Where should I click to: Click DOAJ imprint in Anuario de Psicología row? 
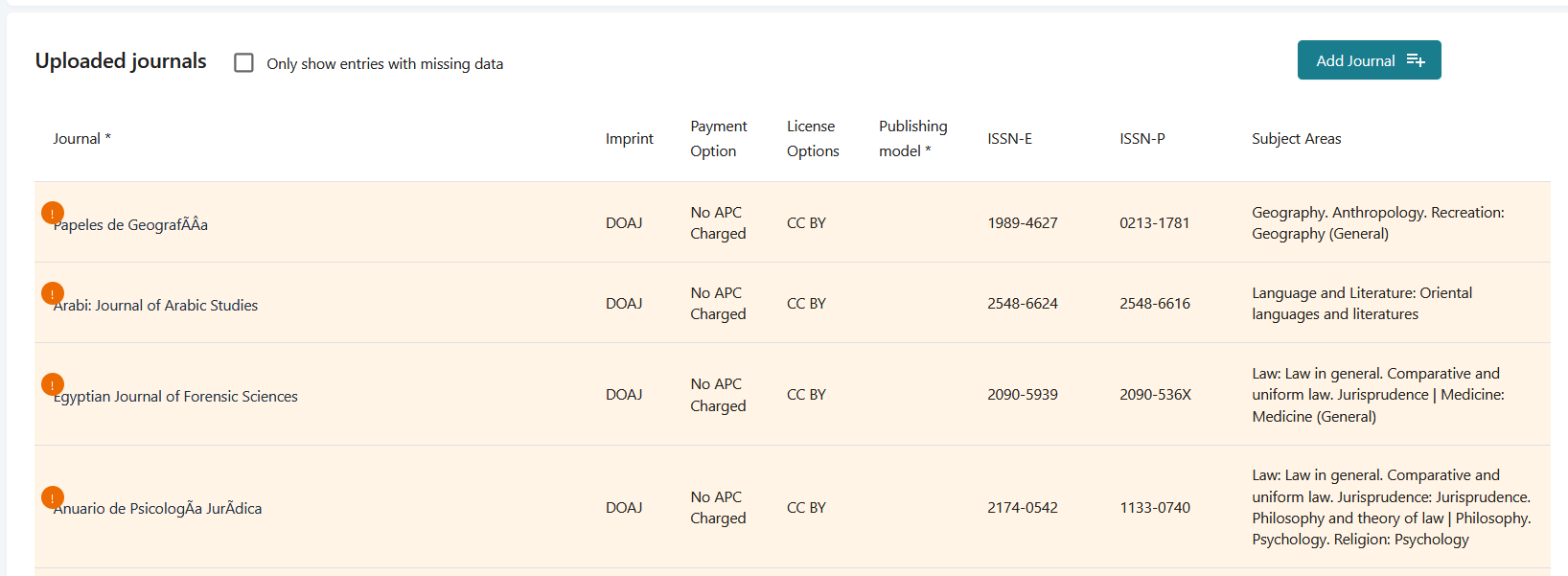pos(624,508)
